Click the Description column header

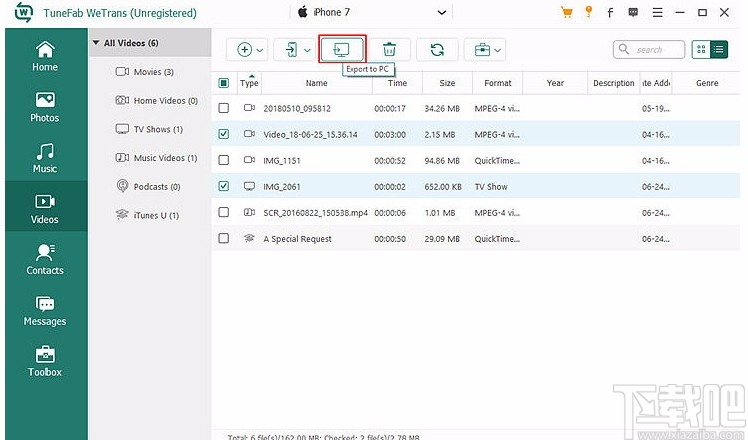(613, 83)
